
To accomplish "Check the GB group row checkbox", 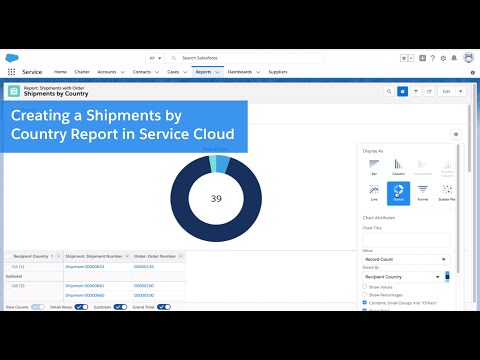I will [x=8, y=286].
